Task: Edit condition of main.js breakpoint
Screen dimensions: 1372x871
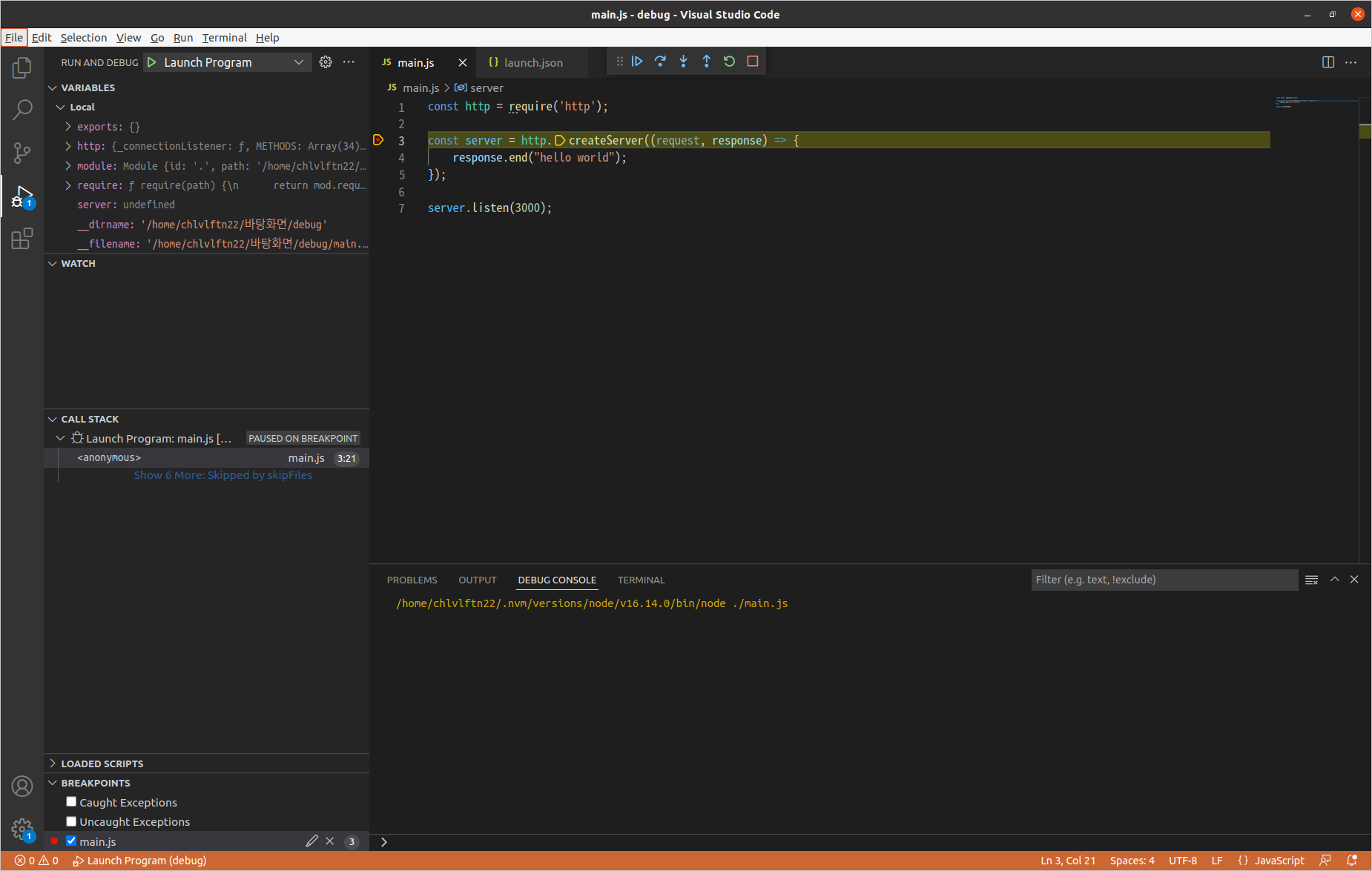Action: (311, 841)
